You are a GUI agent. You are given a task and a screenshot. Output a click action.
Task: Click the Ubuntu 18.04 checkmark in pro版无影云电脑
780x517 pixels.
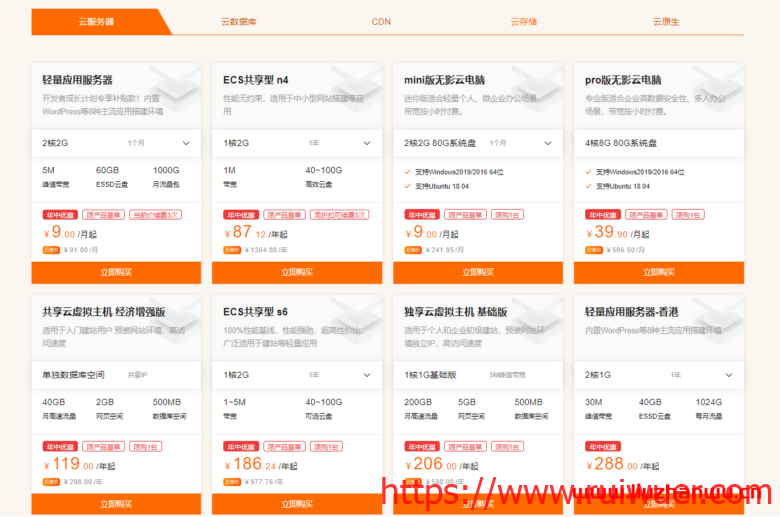coord(588,186)
